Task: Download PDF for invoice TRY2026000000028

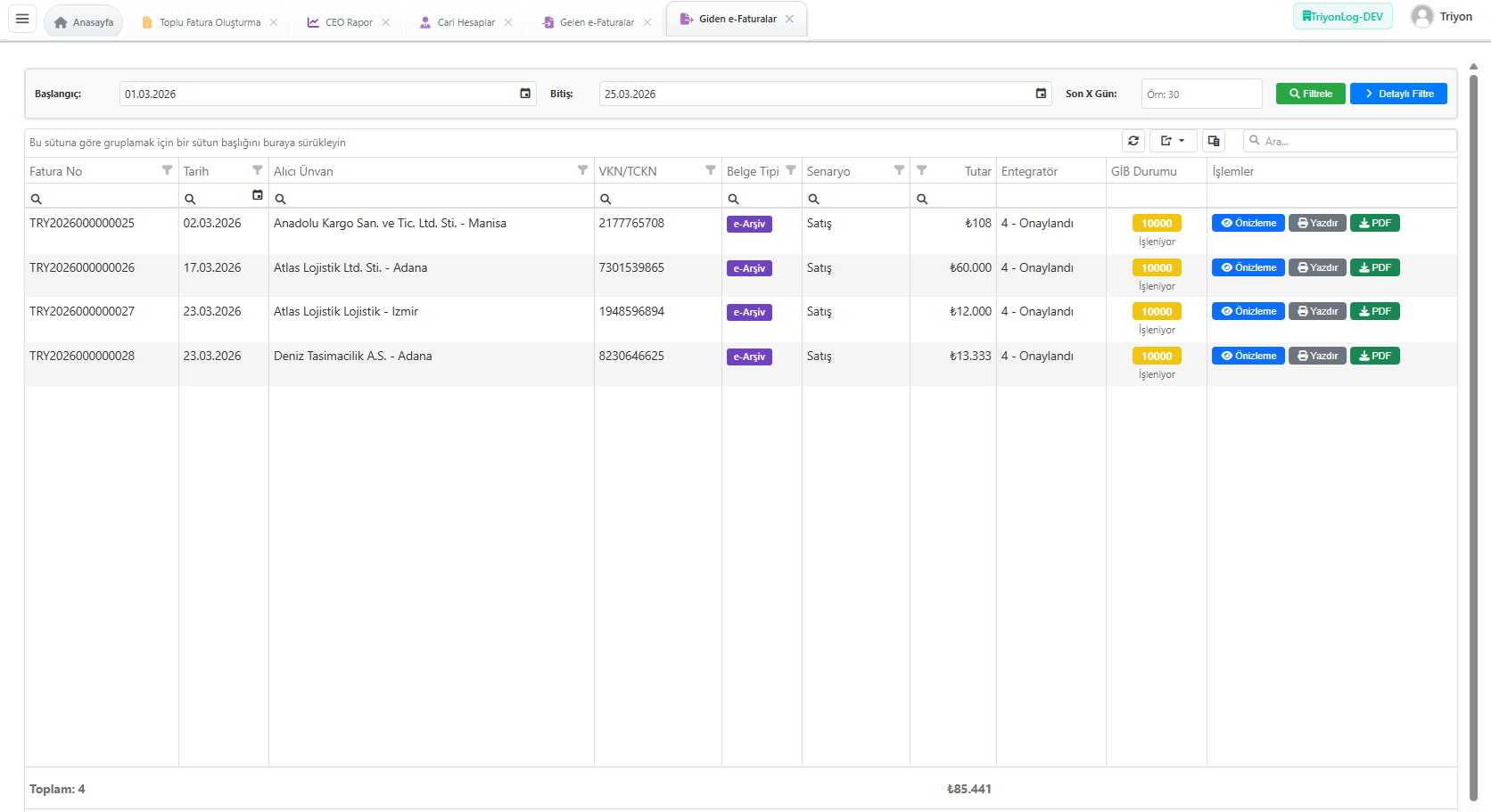Action: point(1374,356)
